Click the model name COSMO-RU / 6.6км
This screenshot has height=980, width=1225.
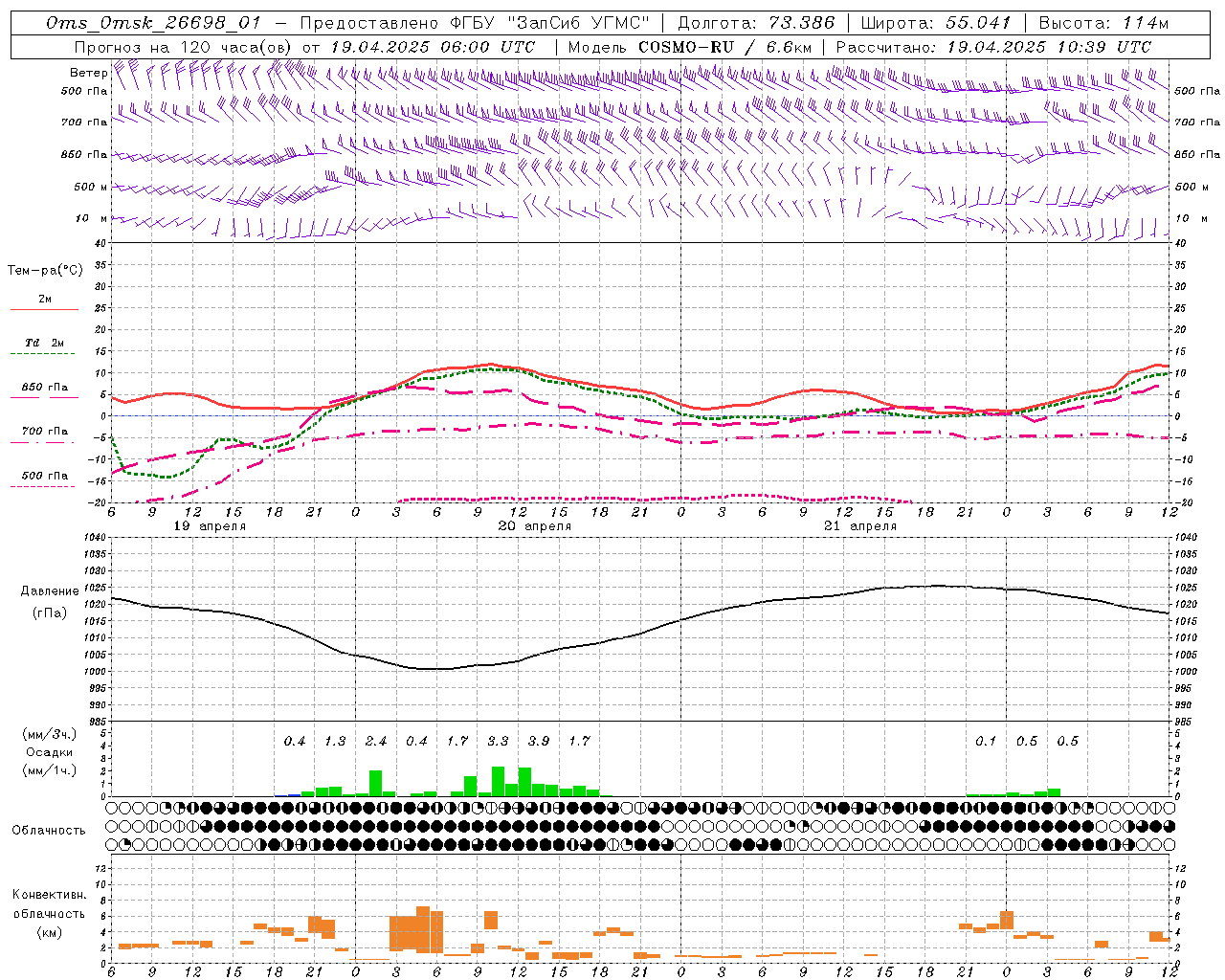pyautogui.click(x=725, y=47)
